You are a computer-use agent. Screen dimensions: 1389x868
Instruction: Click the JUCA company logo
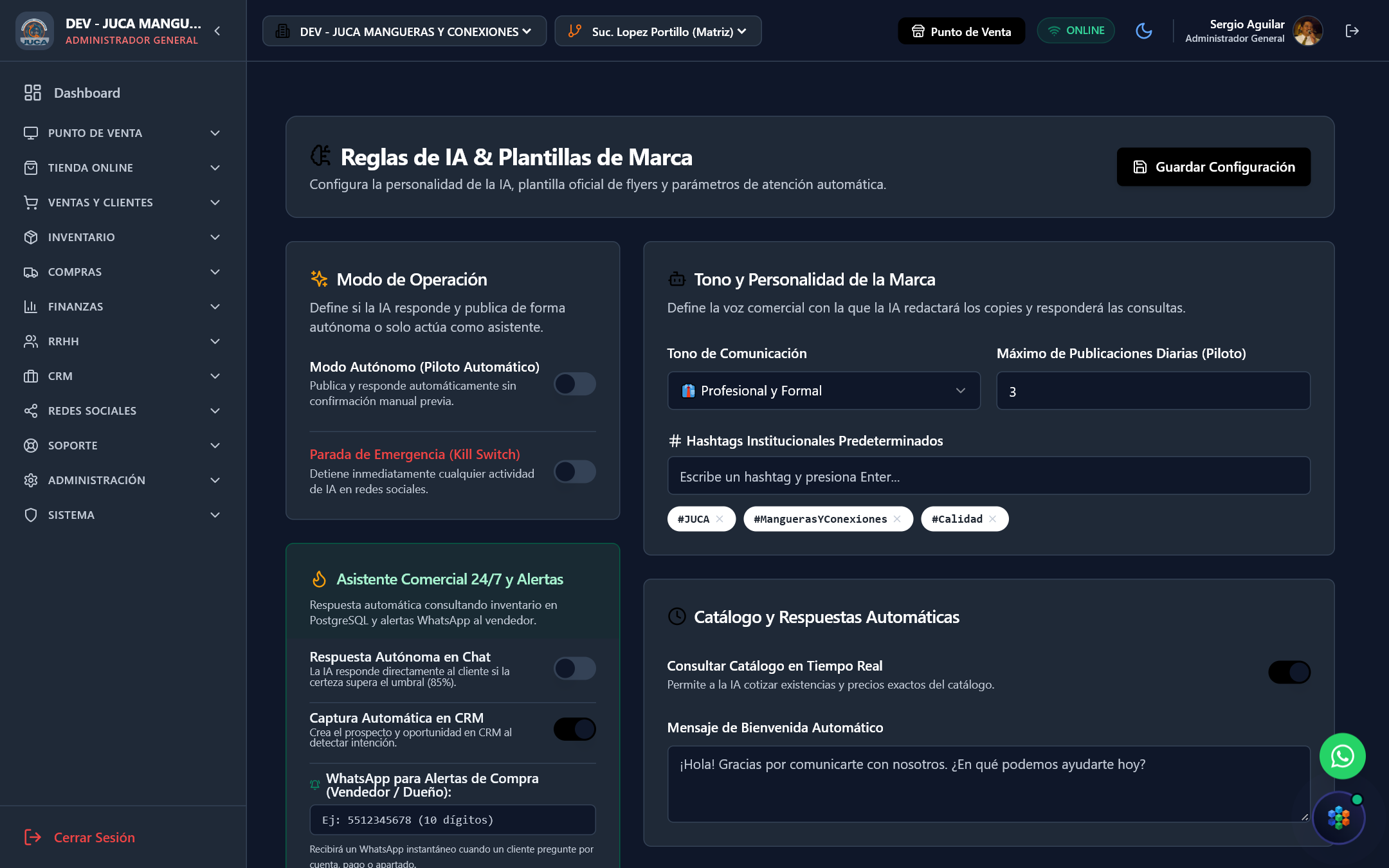(34, 31)
